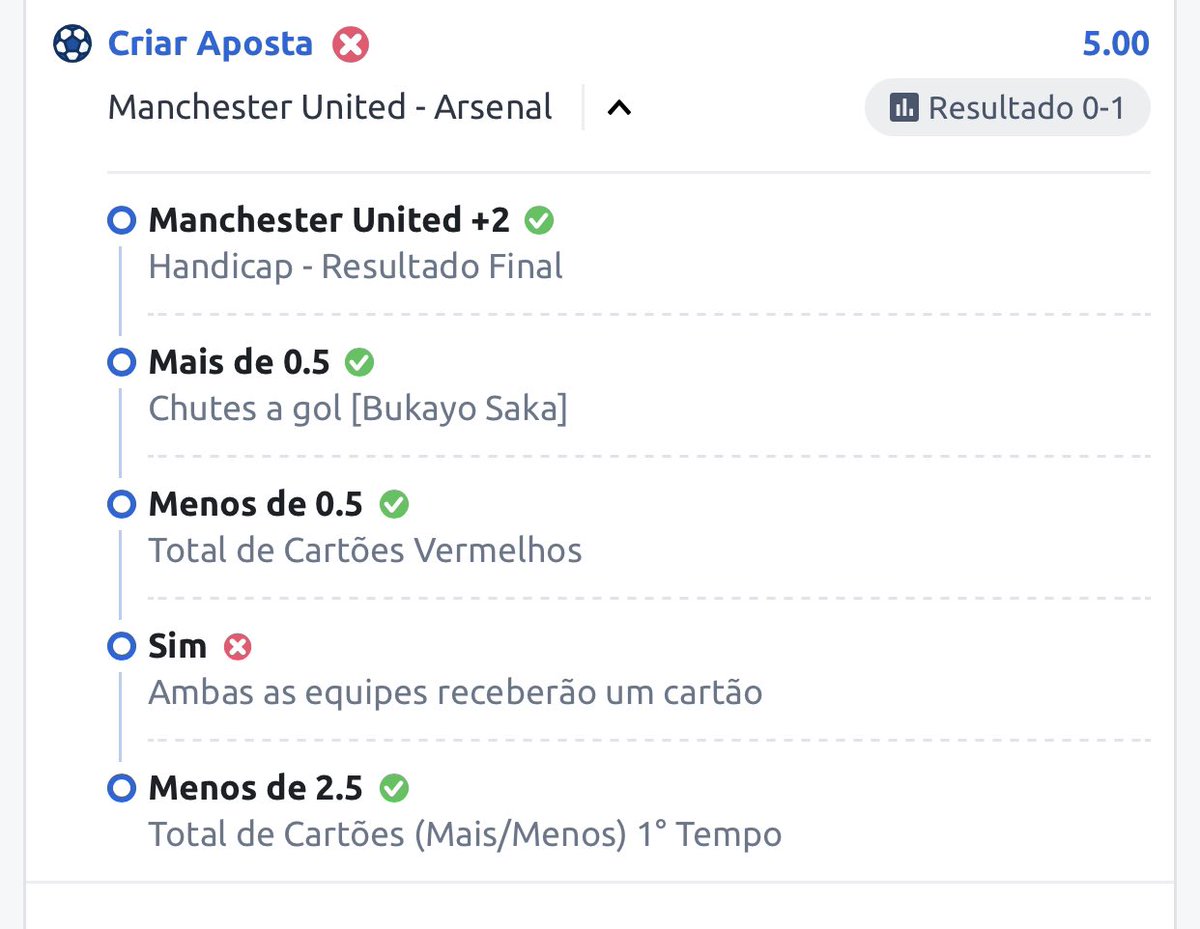Click the soccer ball icon beside Criar Aposta

72,44
